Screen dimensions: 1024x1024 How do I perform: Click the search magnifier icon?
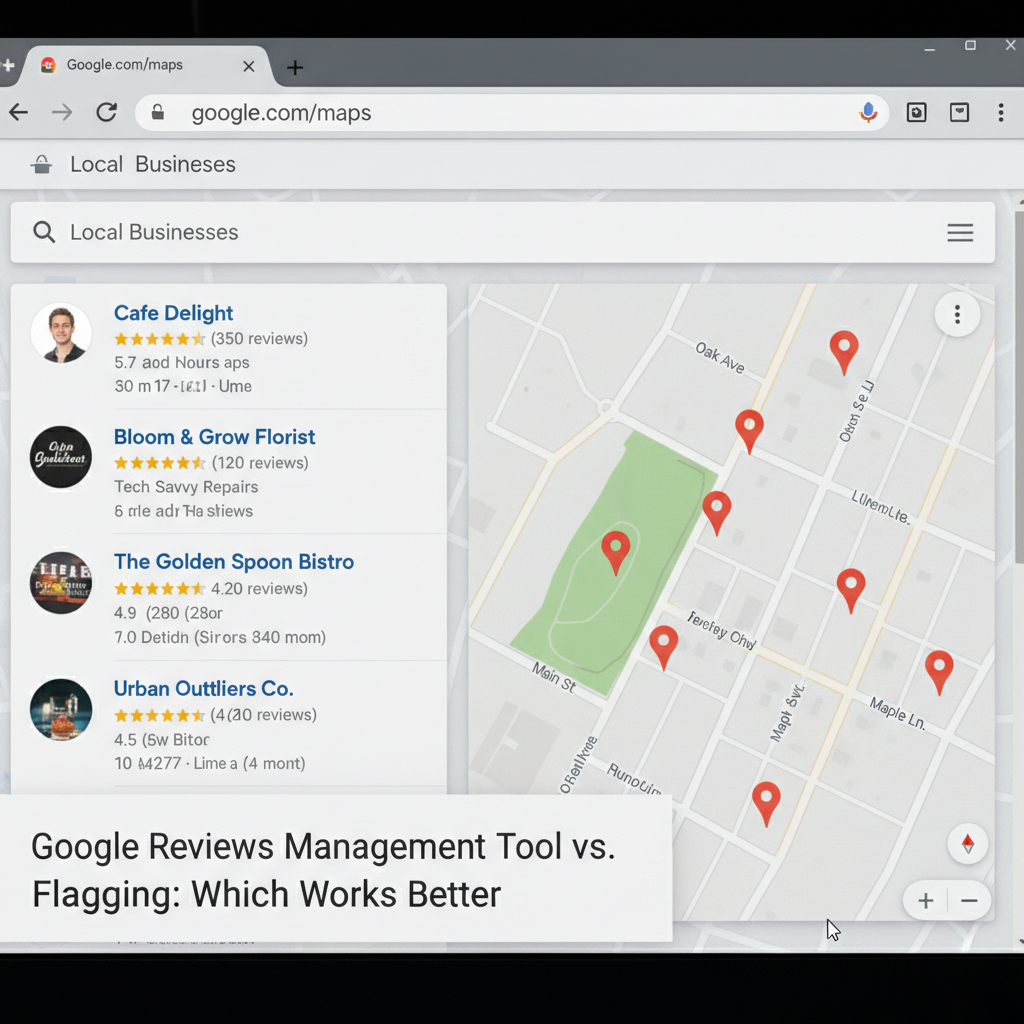coord(44,232)
